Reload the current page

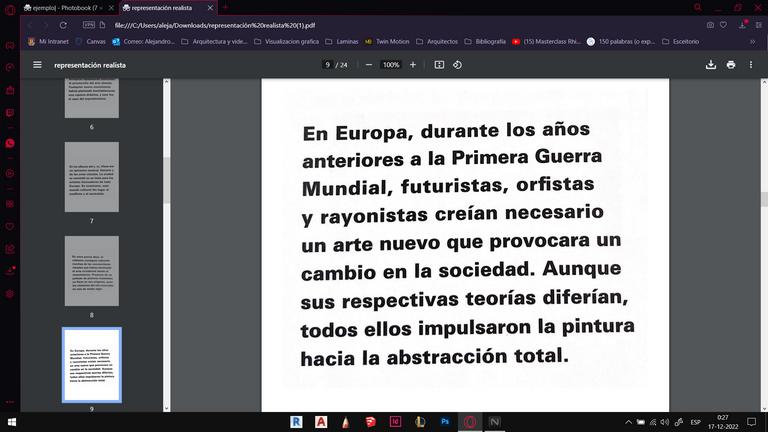[63, 25]
